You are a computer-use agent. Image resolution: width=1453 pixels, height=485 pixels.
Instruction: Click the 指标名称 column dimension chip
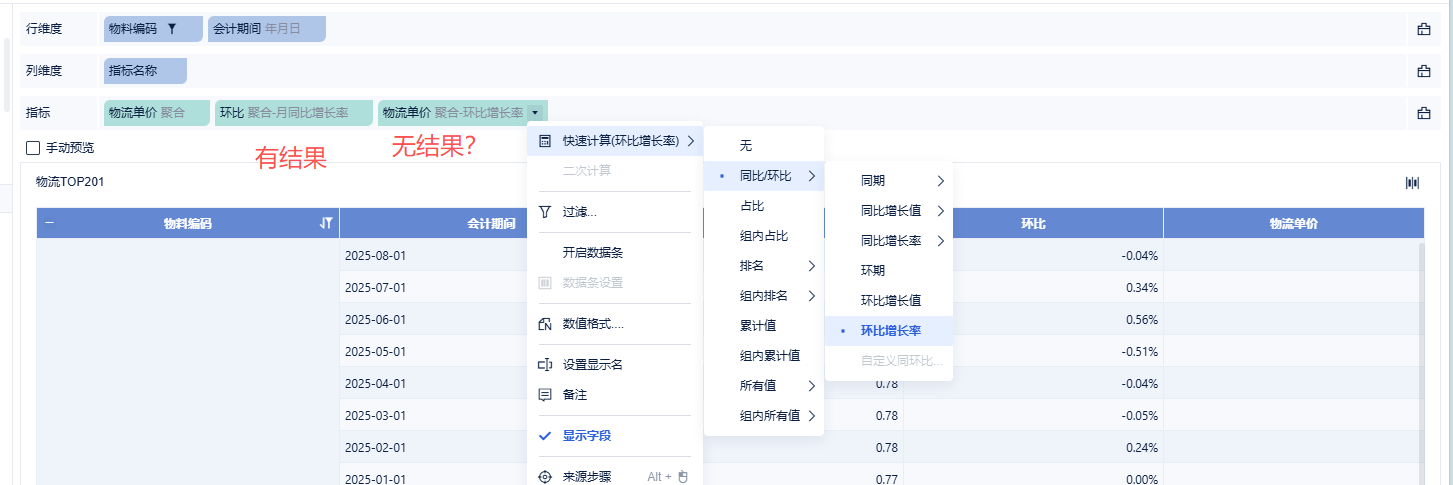(x=145, y=71)
